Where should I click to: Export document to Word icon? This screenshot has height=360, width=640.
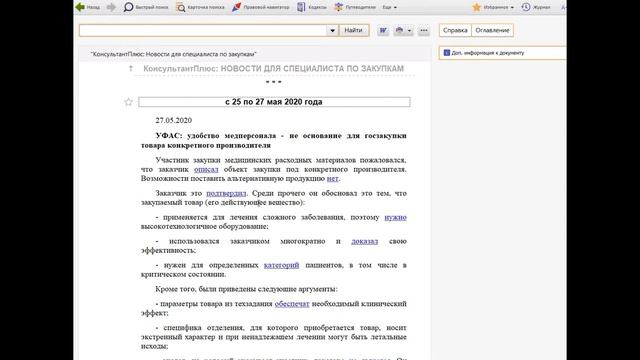(383, 30)
